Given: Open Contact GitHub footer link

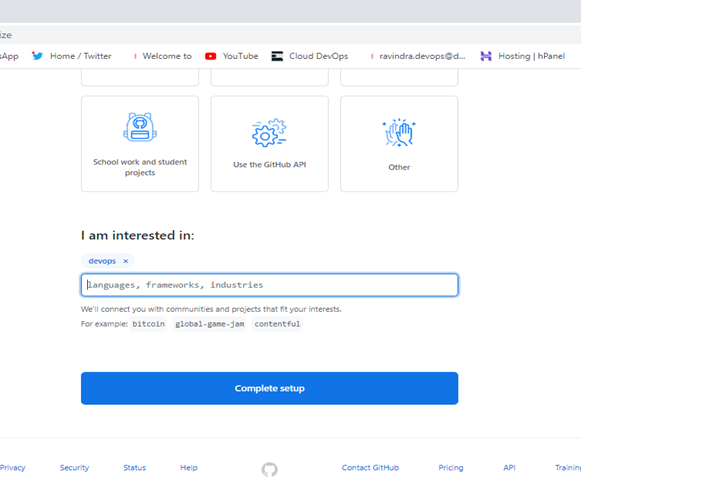Looking at the screenshot, I should [x=370, y=468].
